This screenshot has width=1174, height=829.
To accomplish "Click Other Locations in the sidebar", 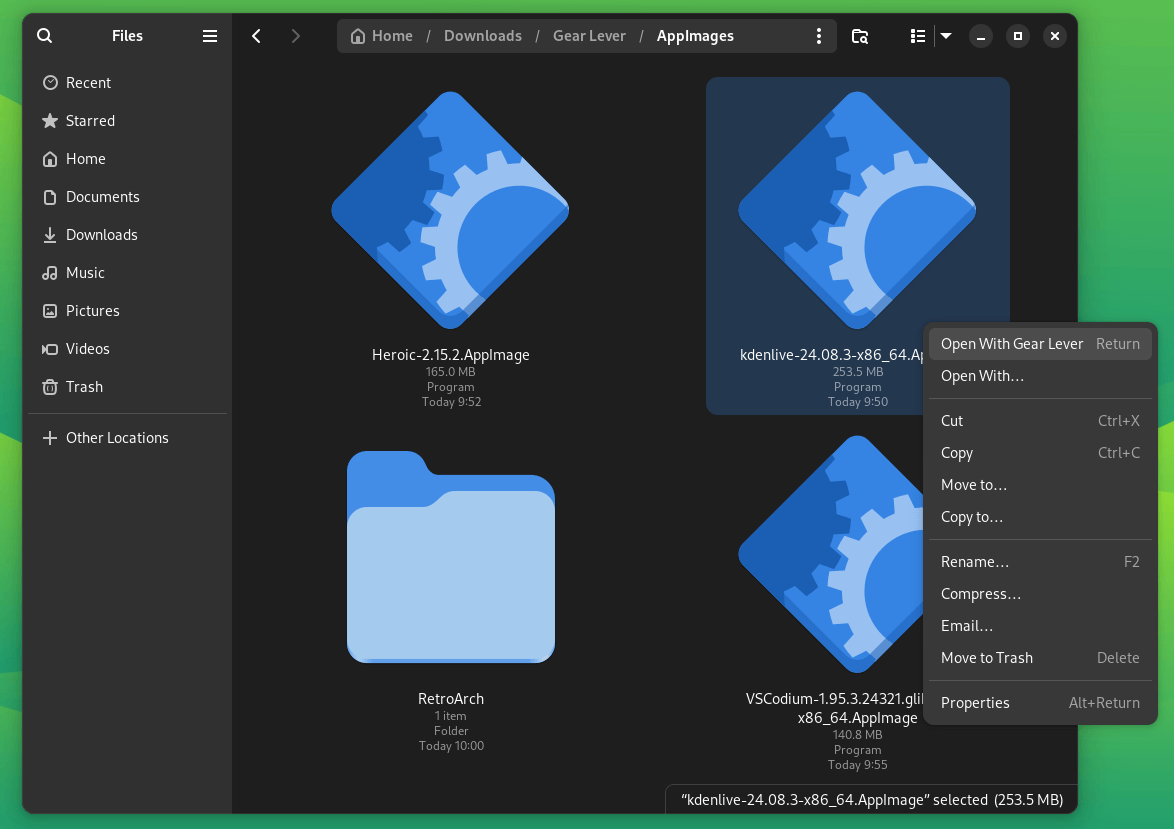I will point(117,437).
